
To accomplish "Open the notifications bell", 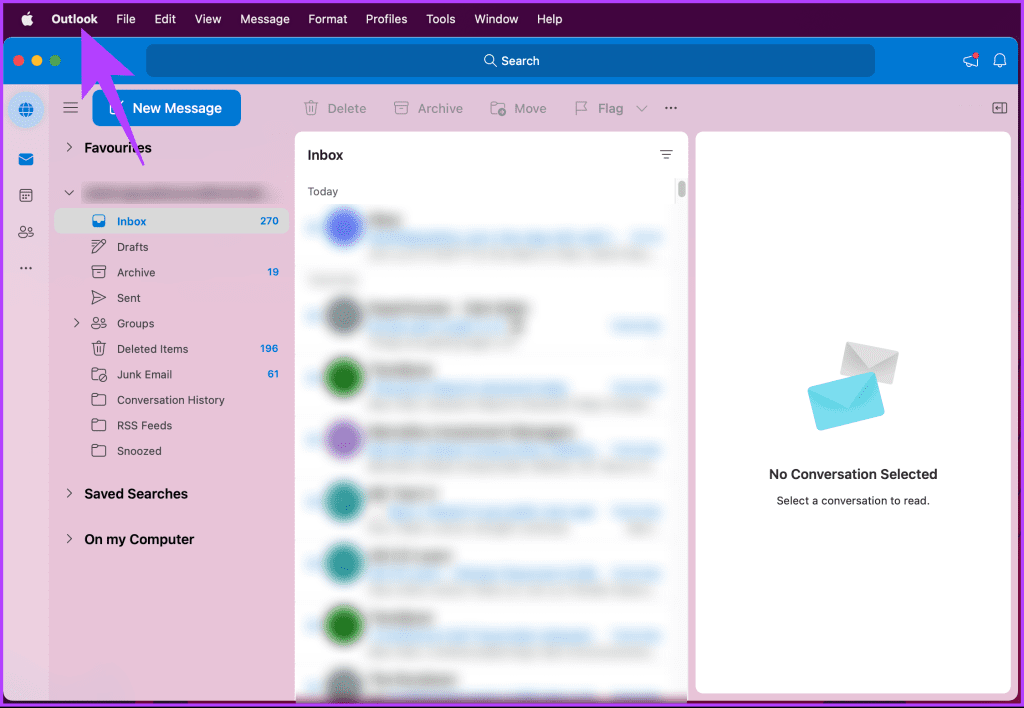I will [999, 61].
